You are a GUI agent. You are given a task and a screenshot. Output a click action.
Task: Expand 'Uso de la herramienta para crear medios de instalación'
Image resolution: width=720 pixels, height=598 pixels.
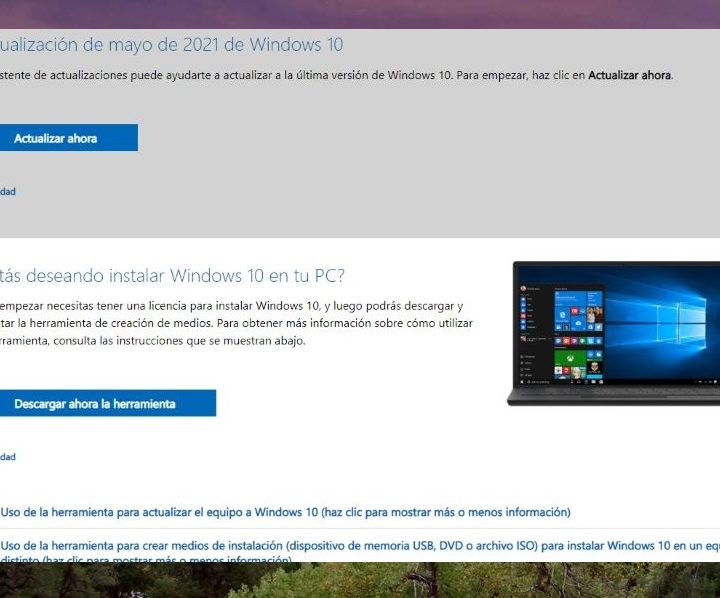click(x=360, y=553)
